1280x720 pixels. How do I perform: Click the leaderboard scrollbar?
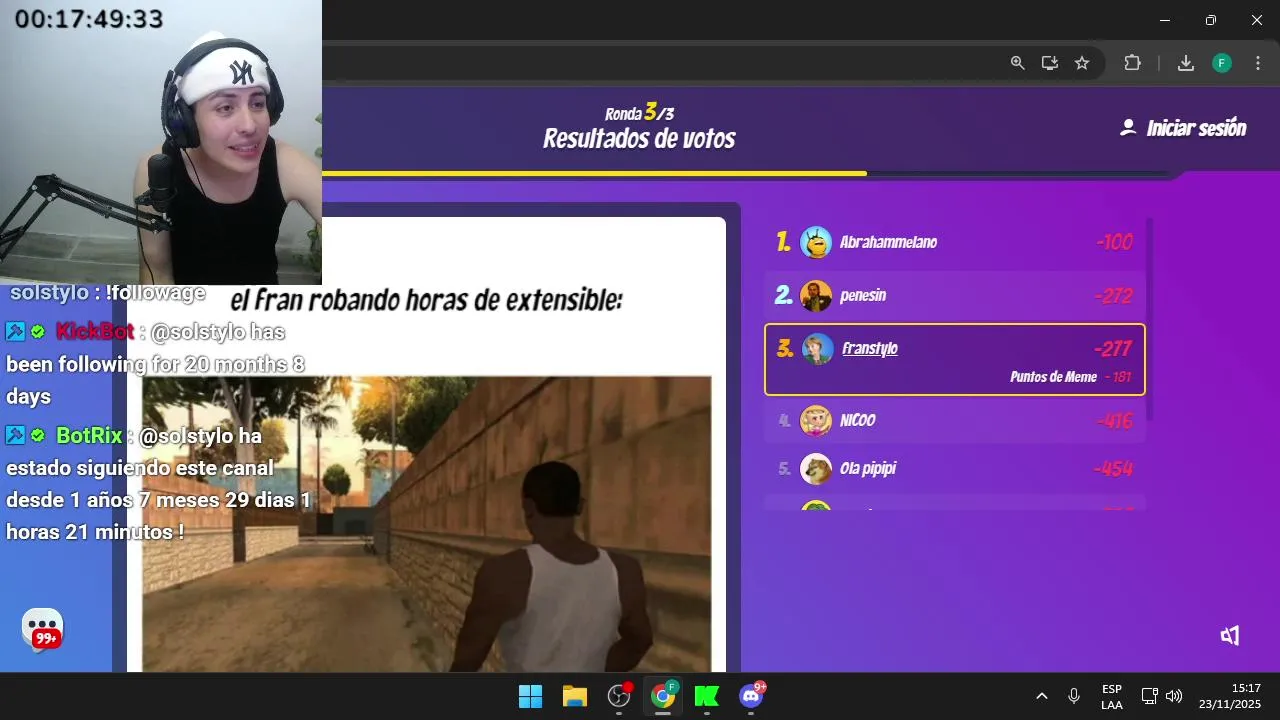coord(1150,319)
